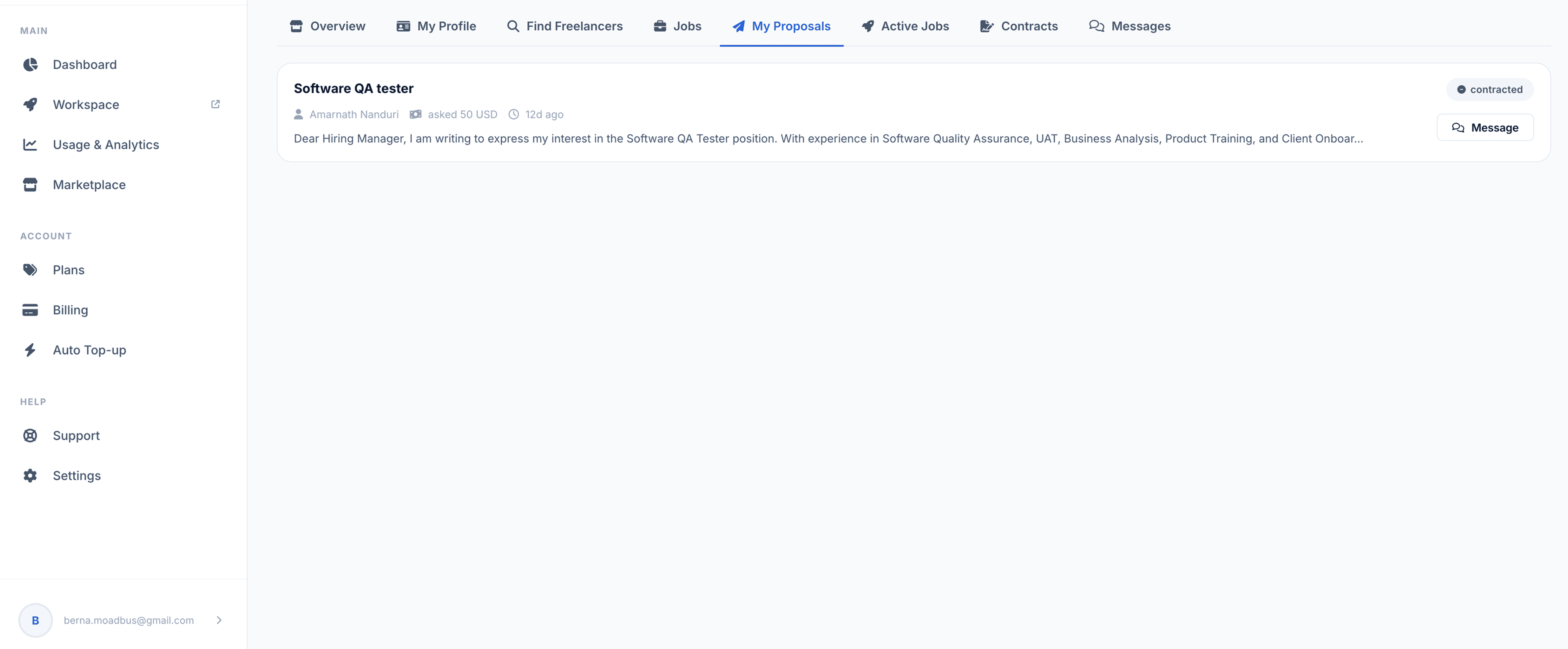Viewport: 1568px width, 649px height.
Task: Click the Contracts signing icon
Action: (987, 26)
